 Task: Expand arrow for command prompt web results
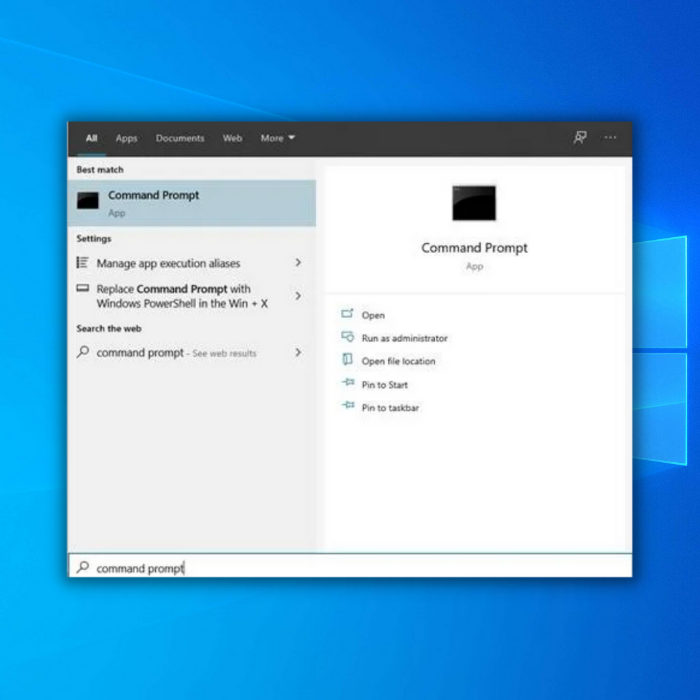298,353
